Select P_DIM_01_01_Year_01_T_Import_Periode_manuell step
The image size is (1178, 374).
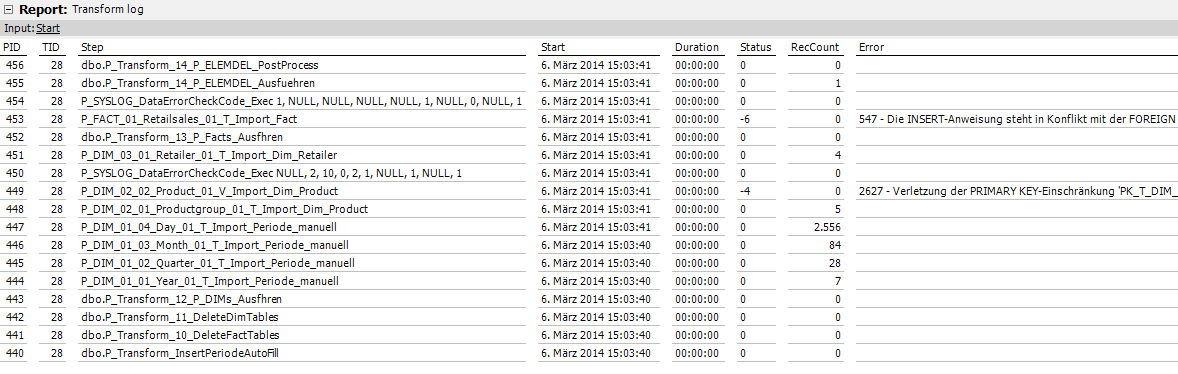210,282
